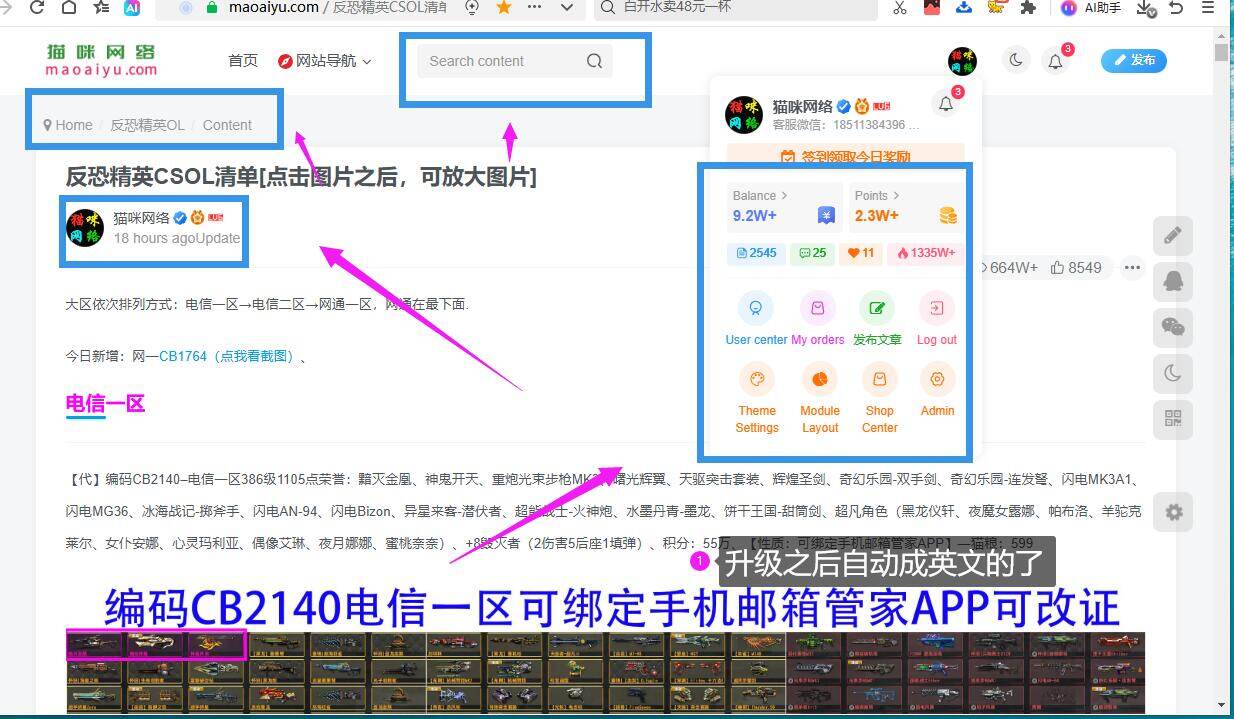Click the AI icon beside favorites in toolbar

pos(132,7)
